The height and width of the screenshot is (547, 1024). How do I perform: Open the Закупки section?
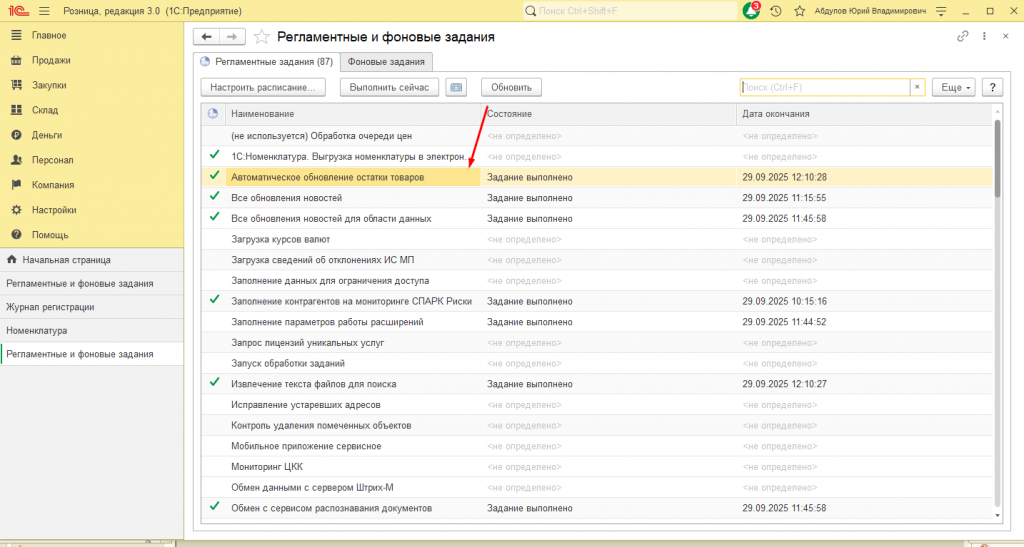point(49,85)
